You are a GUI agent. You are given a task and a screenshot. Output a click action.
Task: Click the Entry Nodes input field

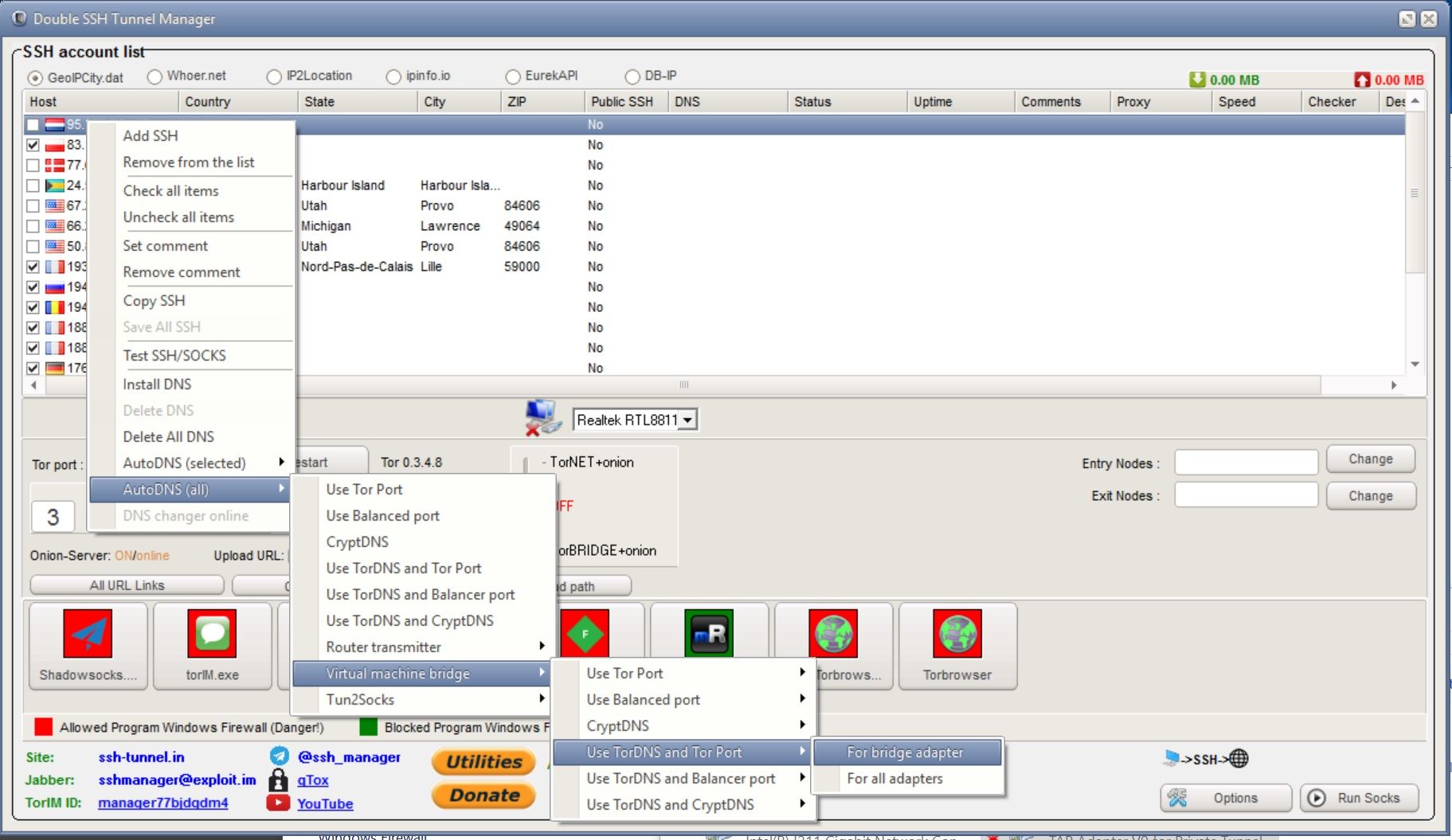[1246, 462]
